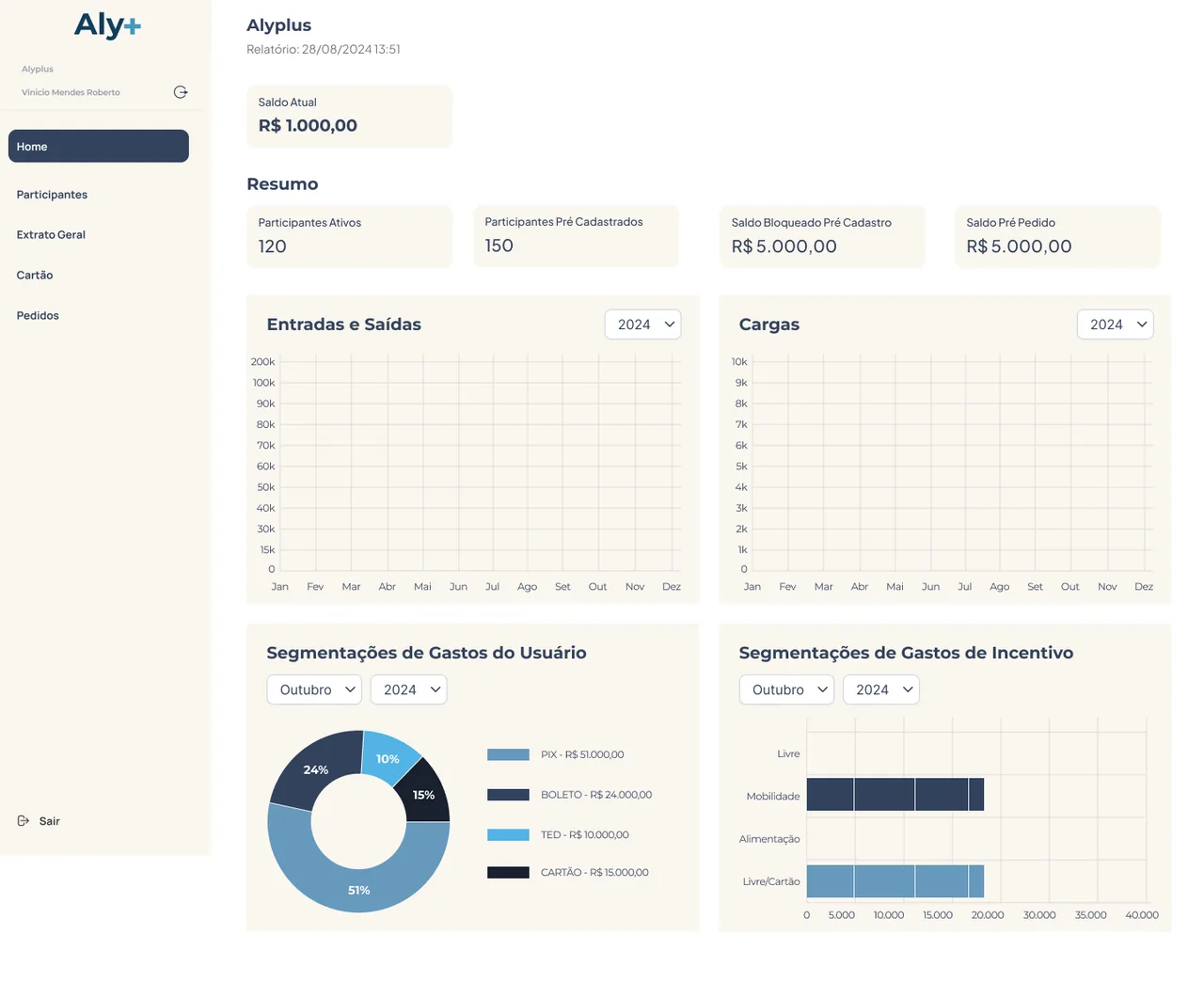Click the CARTÃO legend color swatch

coord(508,872)
